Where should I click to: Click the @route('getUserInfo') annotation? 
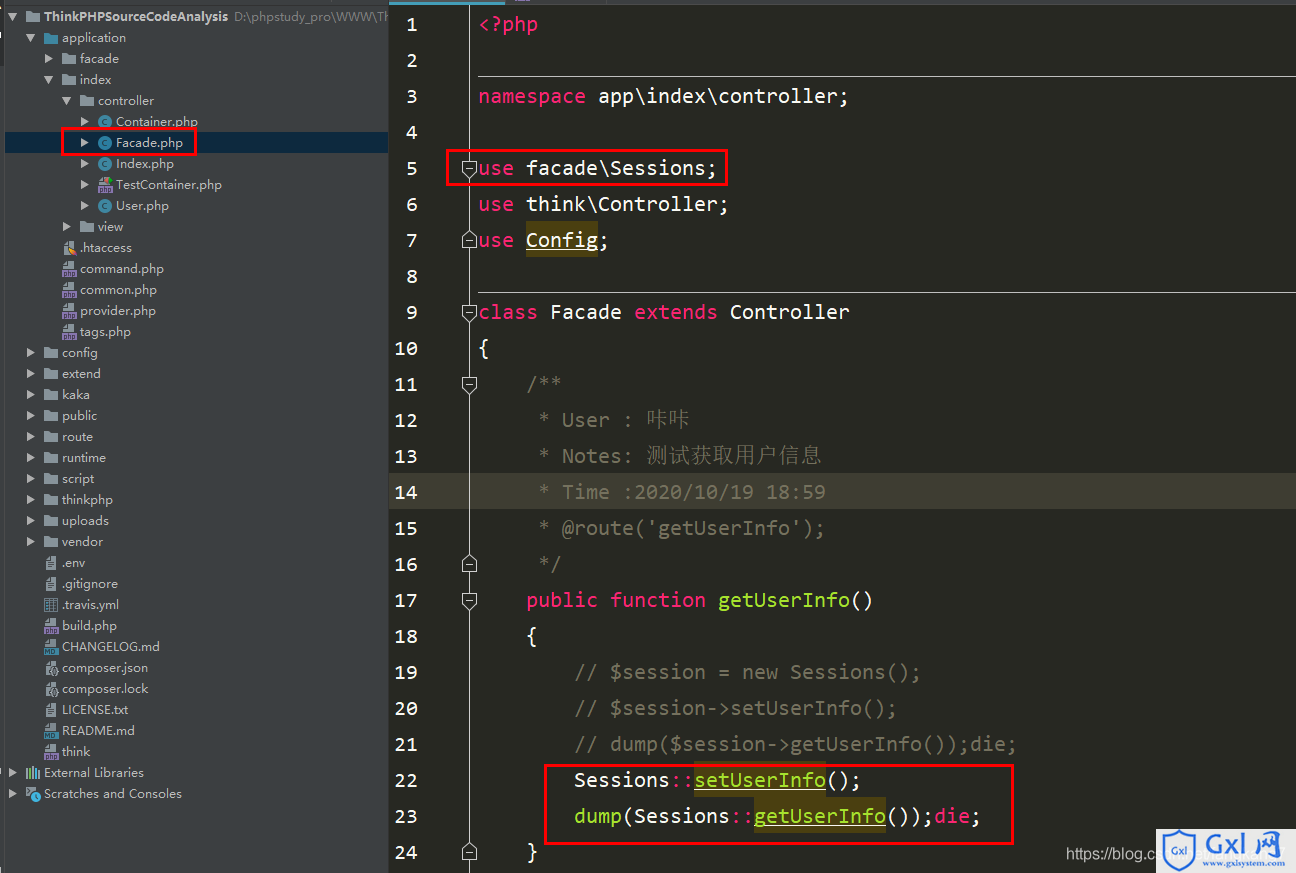(692, 528)
